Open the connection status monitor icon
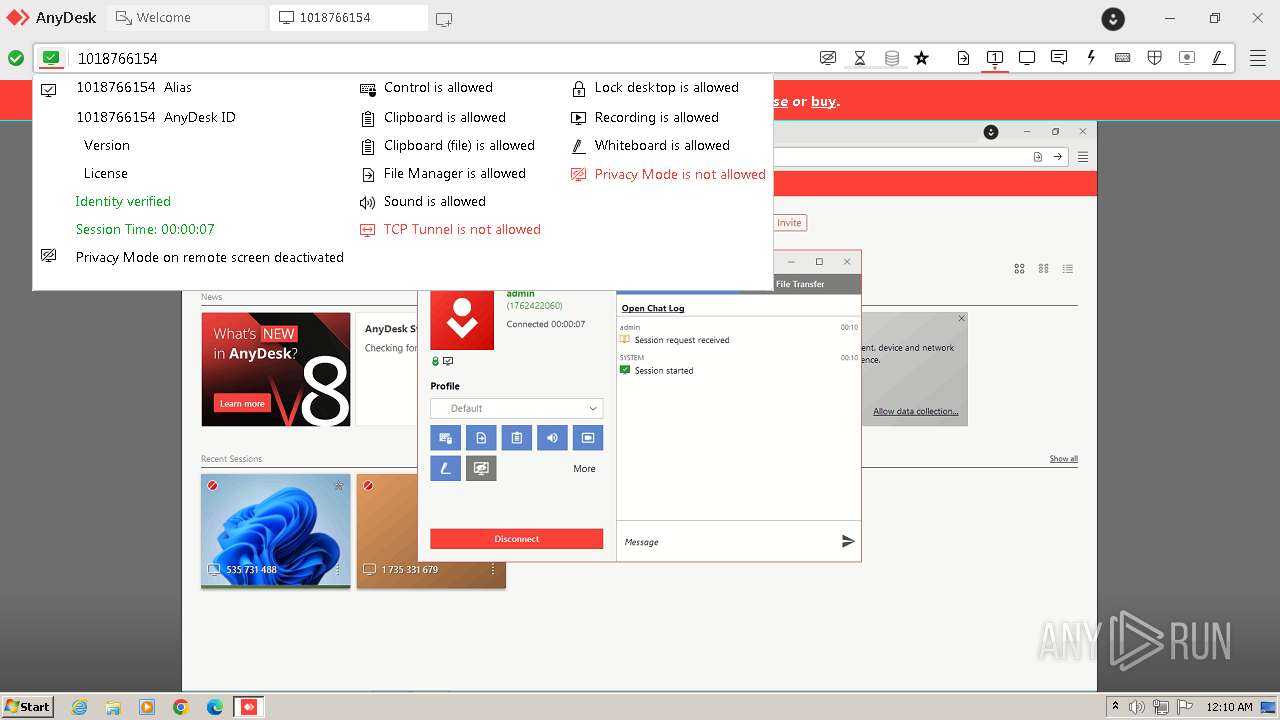Image resolution: width=1280 pixels, height=720 pixels. 52,58
